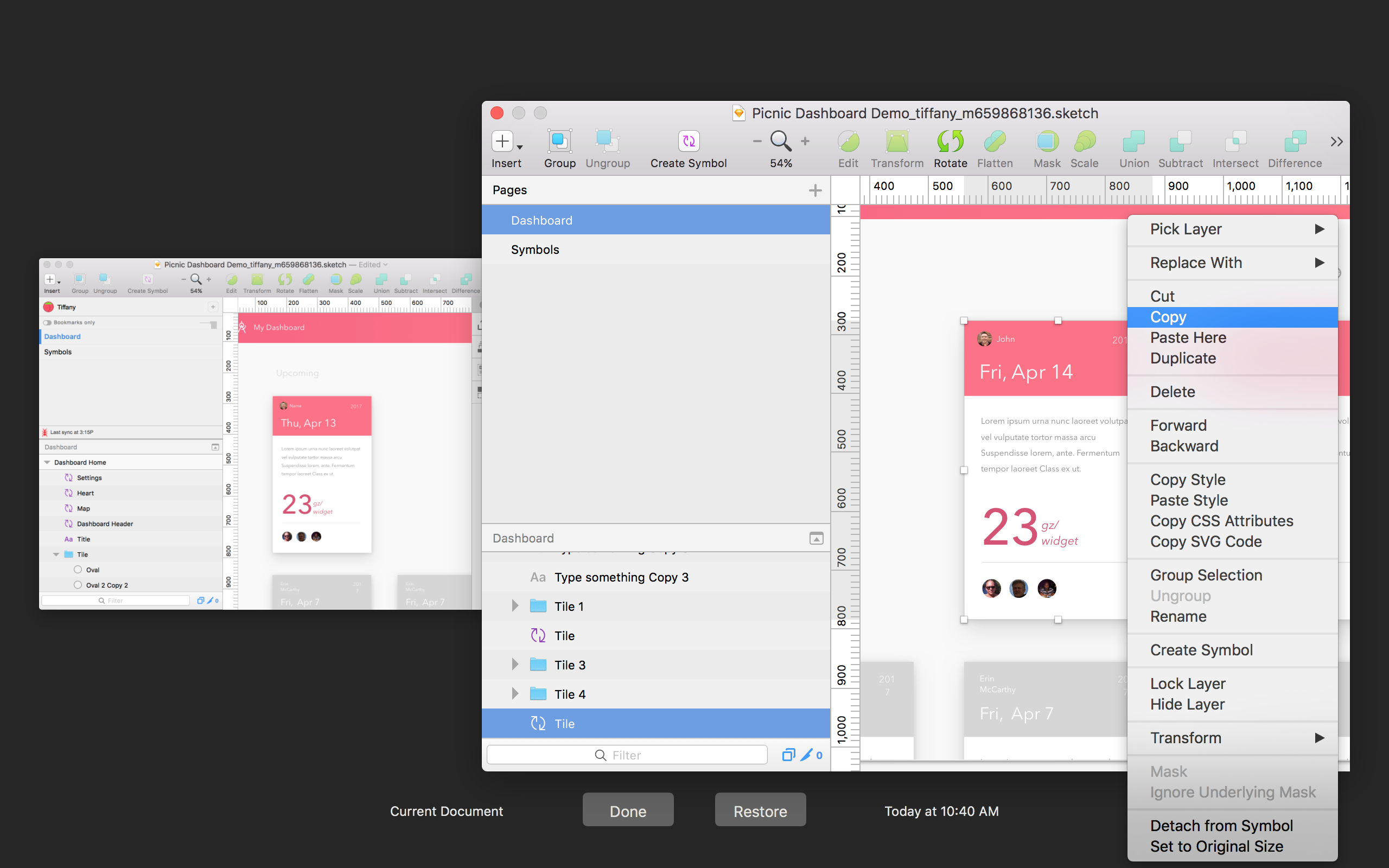Click the slice filter knife icon
Viewport: 1389px width, 868px height.
[806, 755]
